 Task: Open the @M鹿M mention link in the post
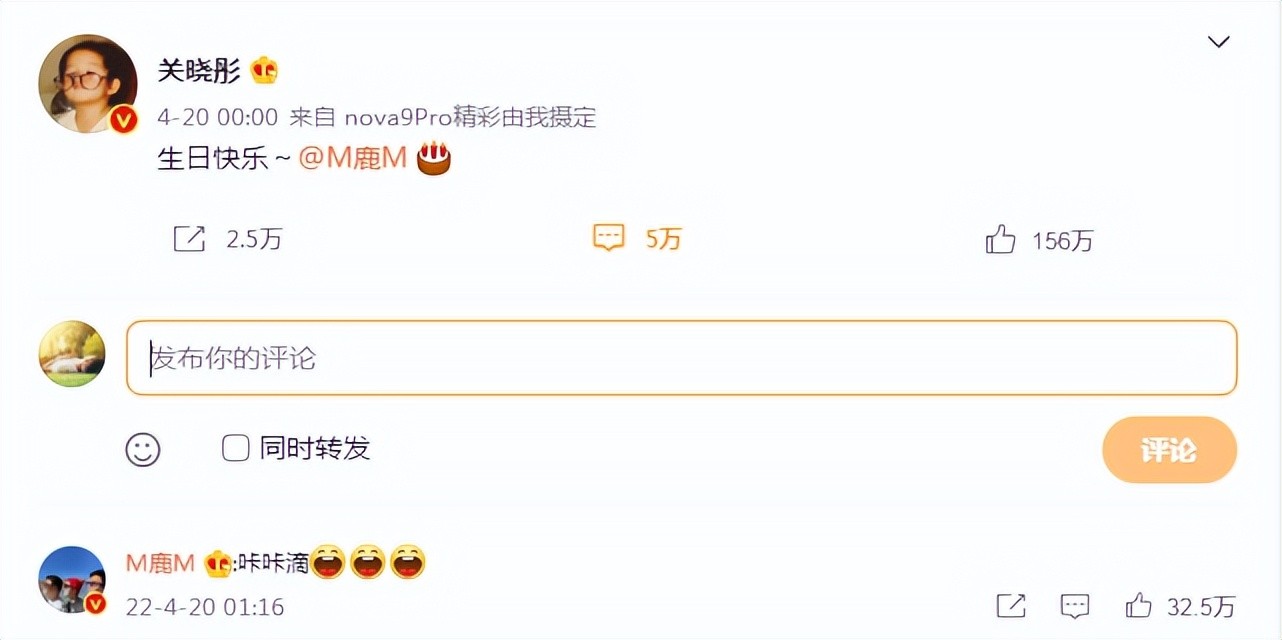point(353,159)
